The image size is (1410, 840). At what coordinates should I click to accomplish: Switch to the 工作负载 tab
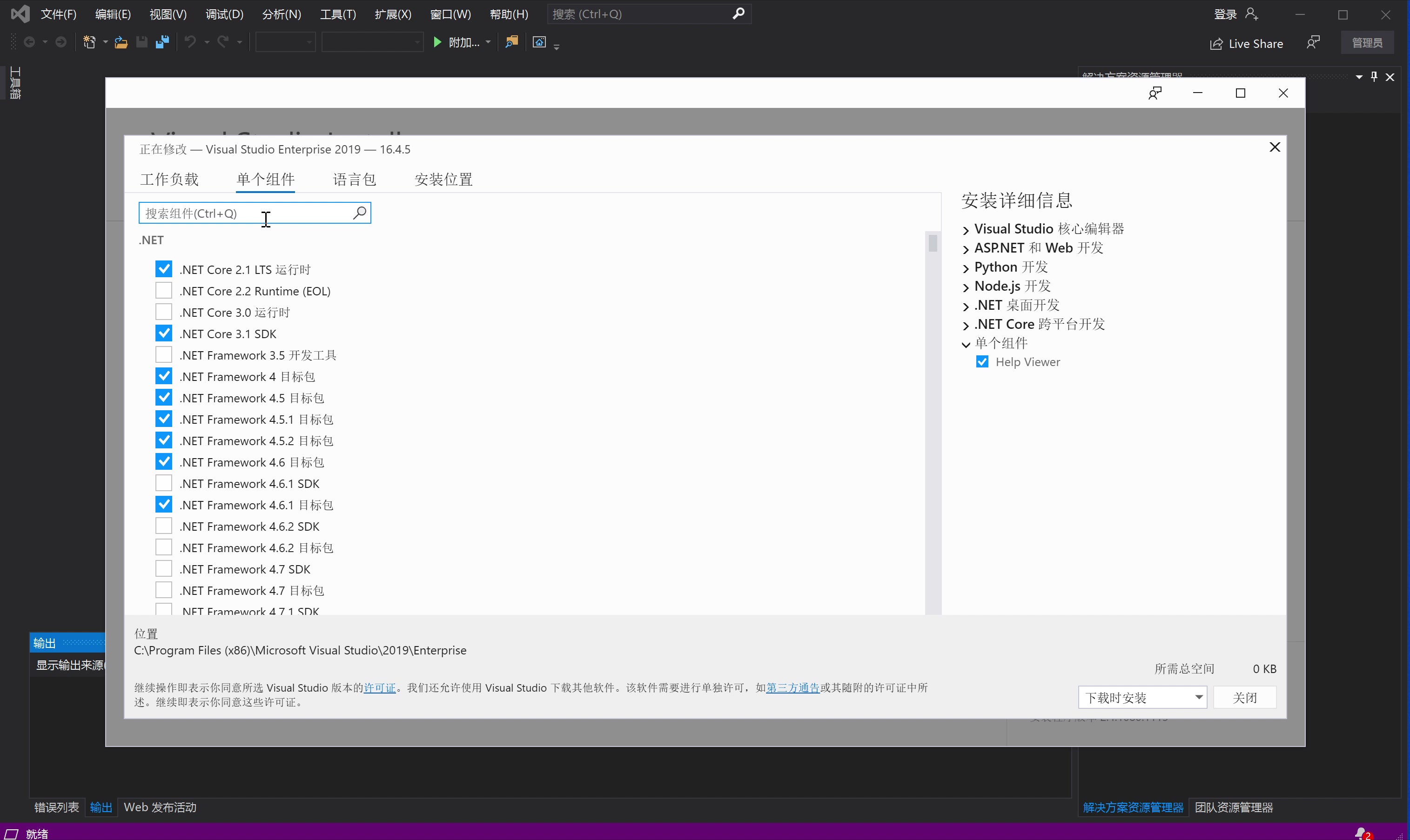tap(169, 180)
